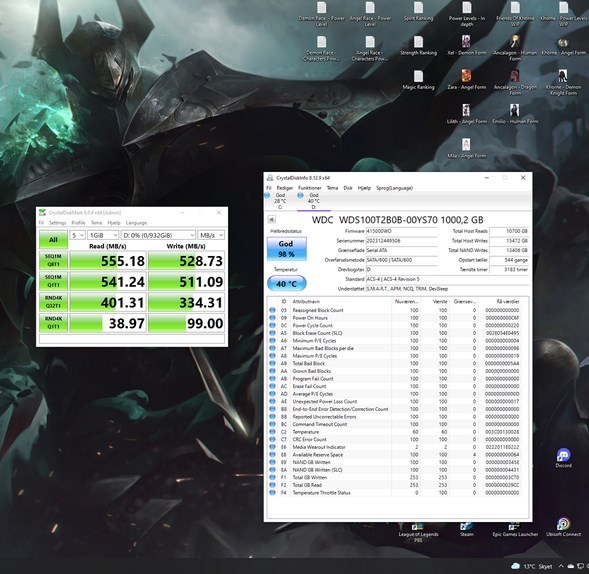Click the Serienummer field in CrystalDiskInfo

[402, 241]
